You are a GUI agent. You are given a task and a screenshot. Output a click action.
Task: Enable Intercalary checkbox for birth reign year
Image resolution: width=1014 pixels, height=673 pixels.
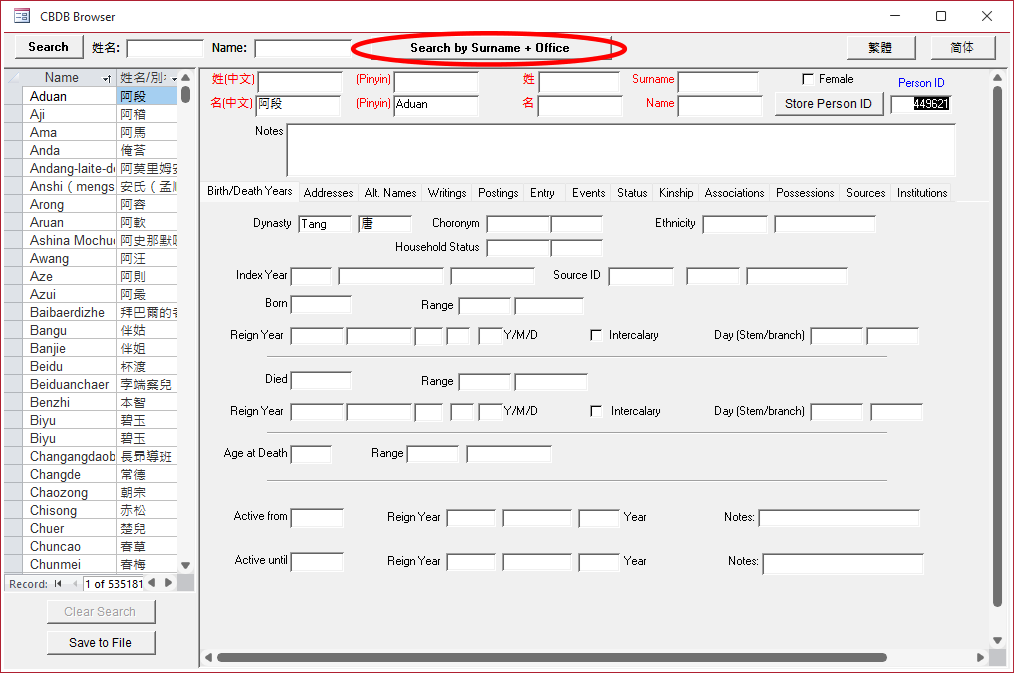597,335
